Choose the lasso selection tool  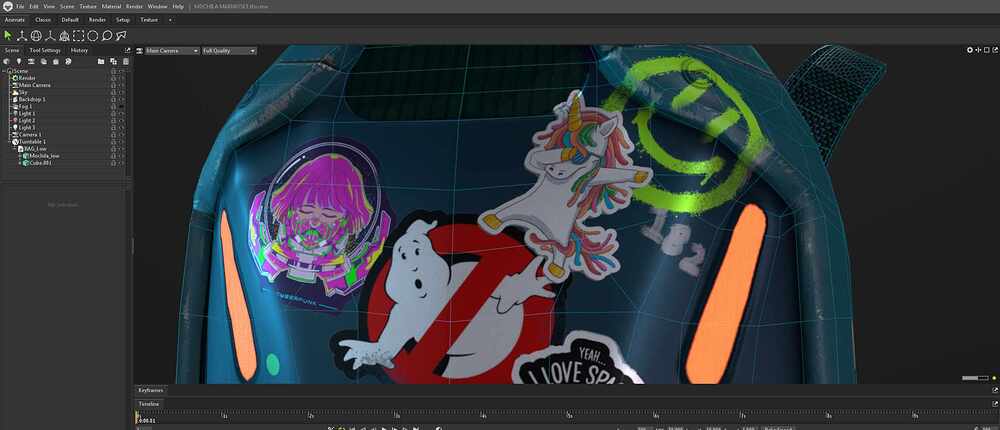coord(107,36)
